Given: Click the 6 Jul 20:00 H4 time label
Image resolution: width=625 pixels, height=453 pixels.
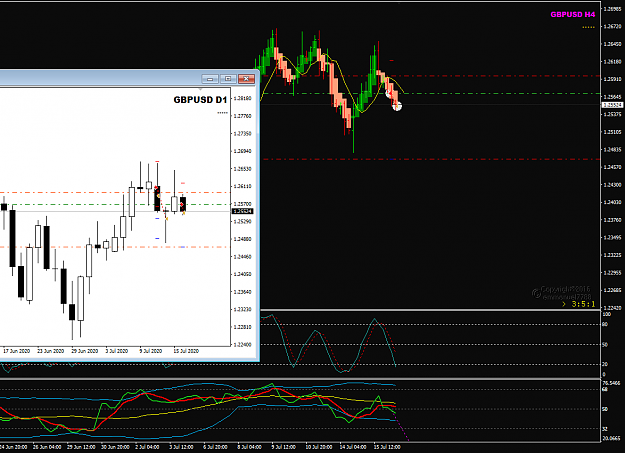Looking at the screenshot, I should pos(215,447).
